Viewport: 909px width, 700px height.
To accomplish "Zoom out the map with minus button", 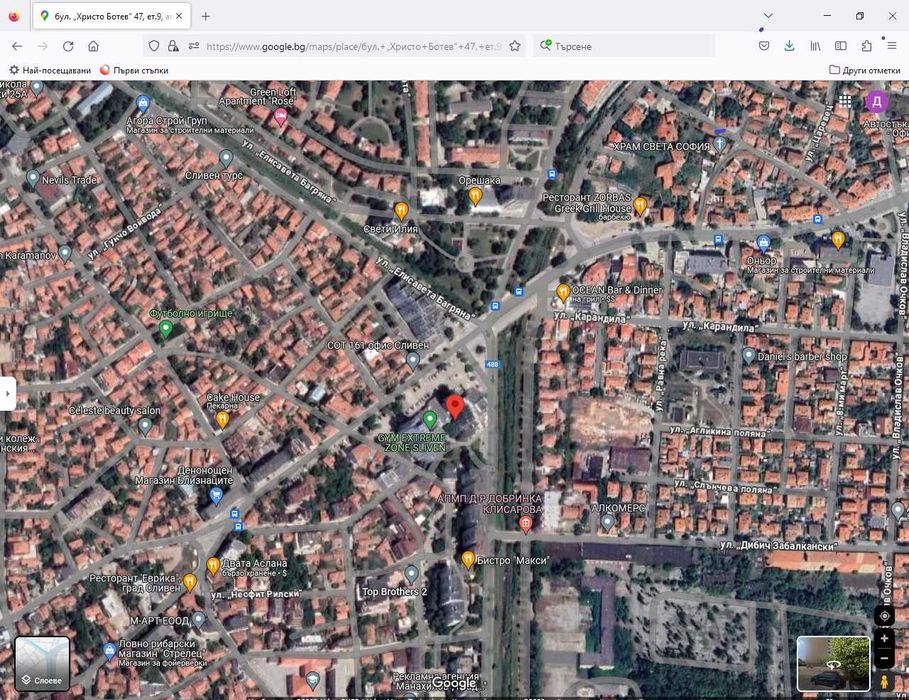I will [885, 658].
